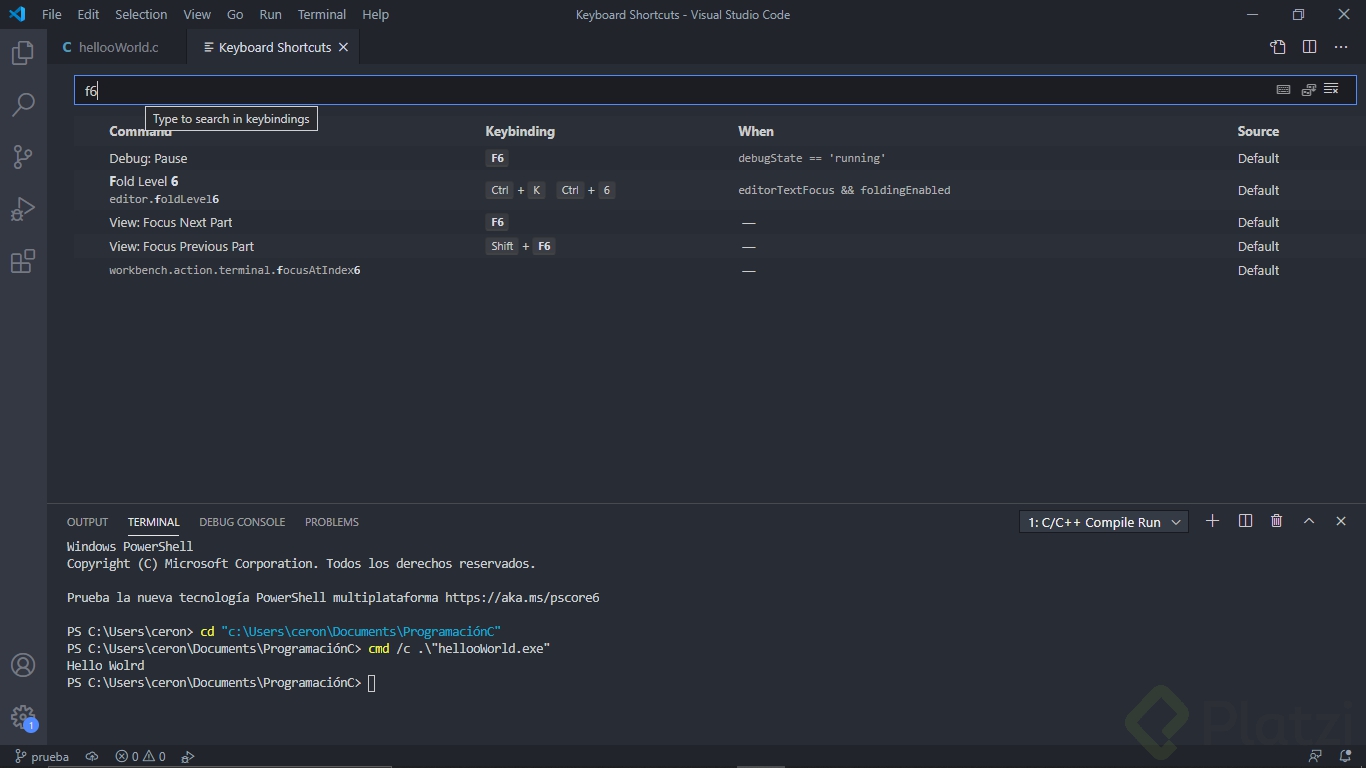
Task: Open the Help menu
Action: click(x=376, y=15)
